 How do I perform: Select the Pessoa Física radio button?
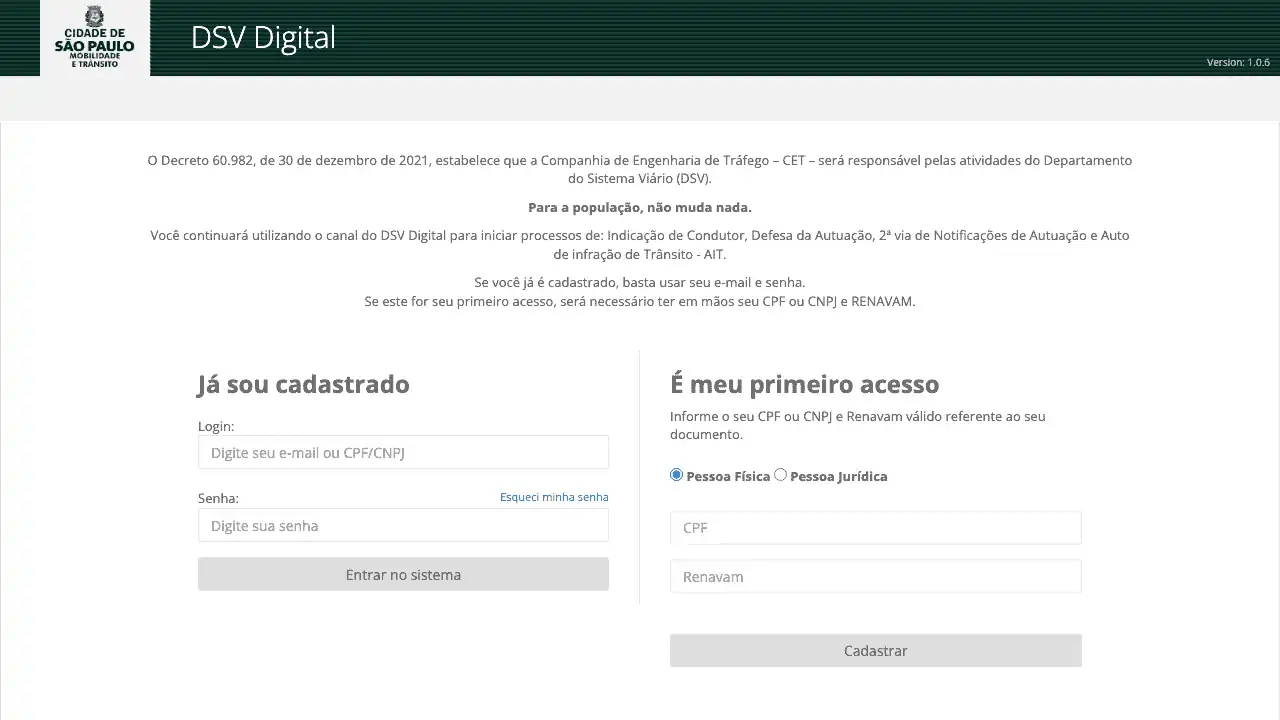click(x=676, y=475)
